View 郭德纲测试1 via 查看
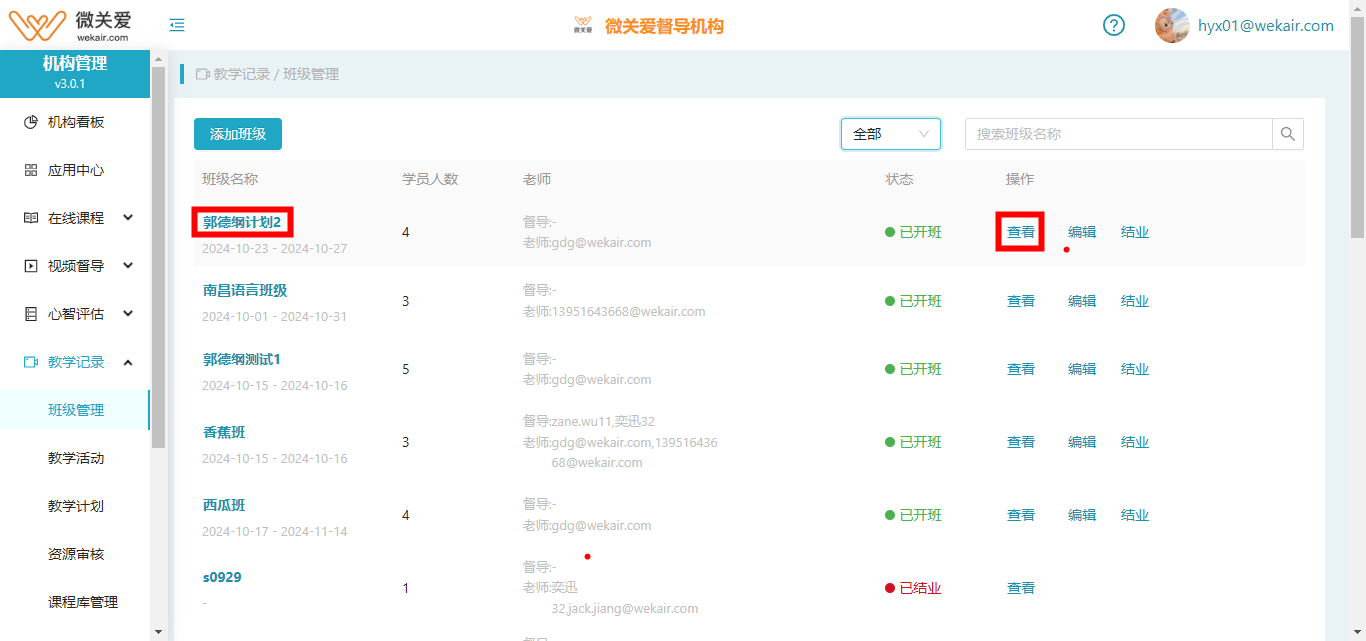 pos(1021,369)
